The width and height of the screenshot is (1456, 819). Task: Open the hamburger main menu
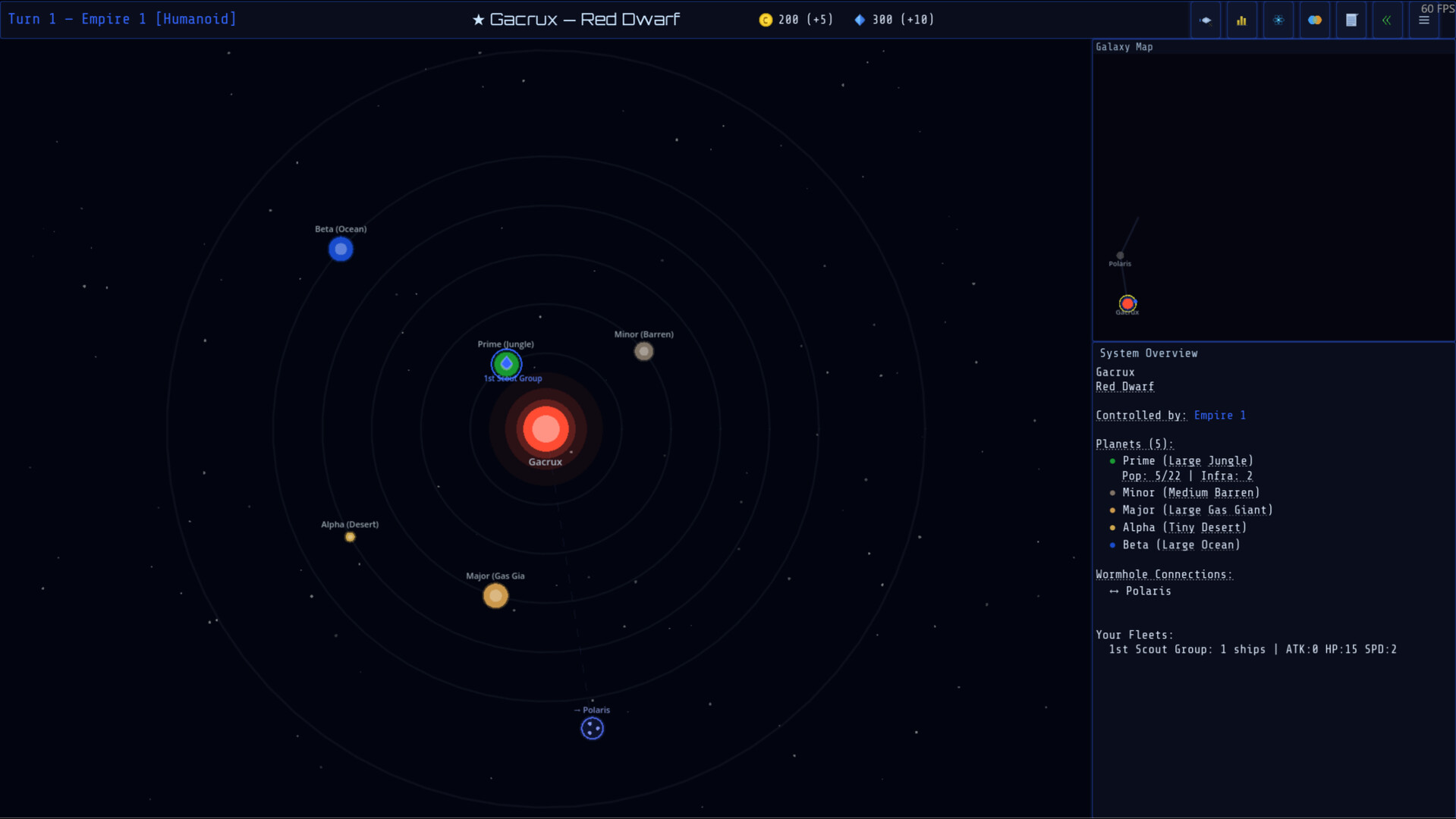coord(1423,20)
